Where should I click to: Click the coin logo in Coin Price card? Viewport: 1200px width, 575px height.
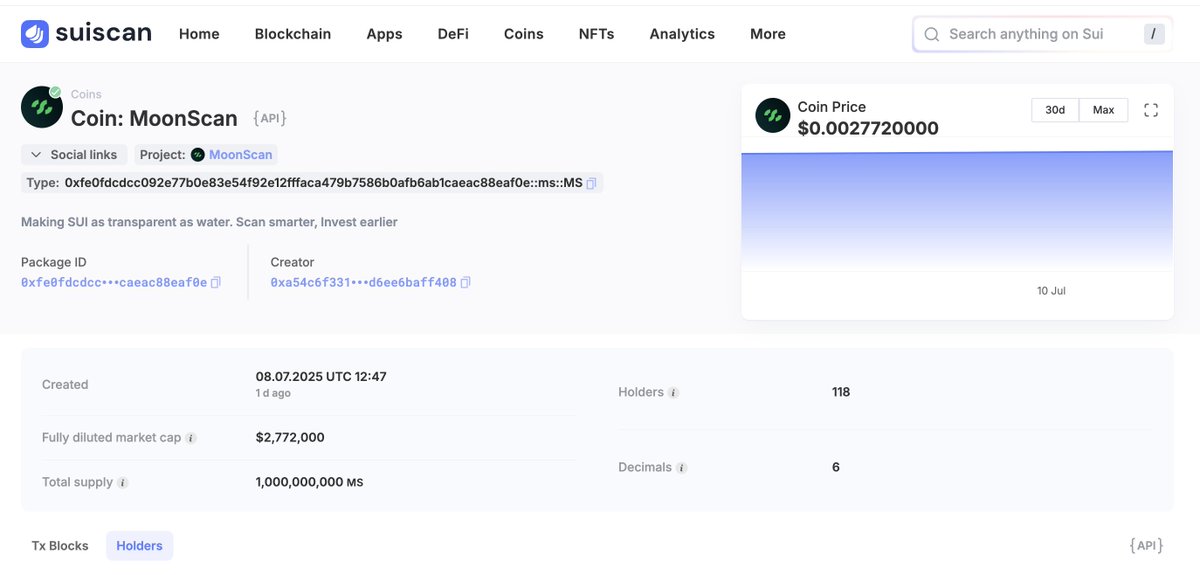pos(773,115)
